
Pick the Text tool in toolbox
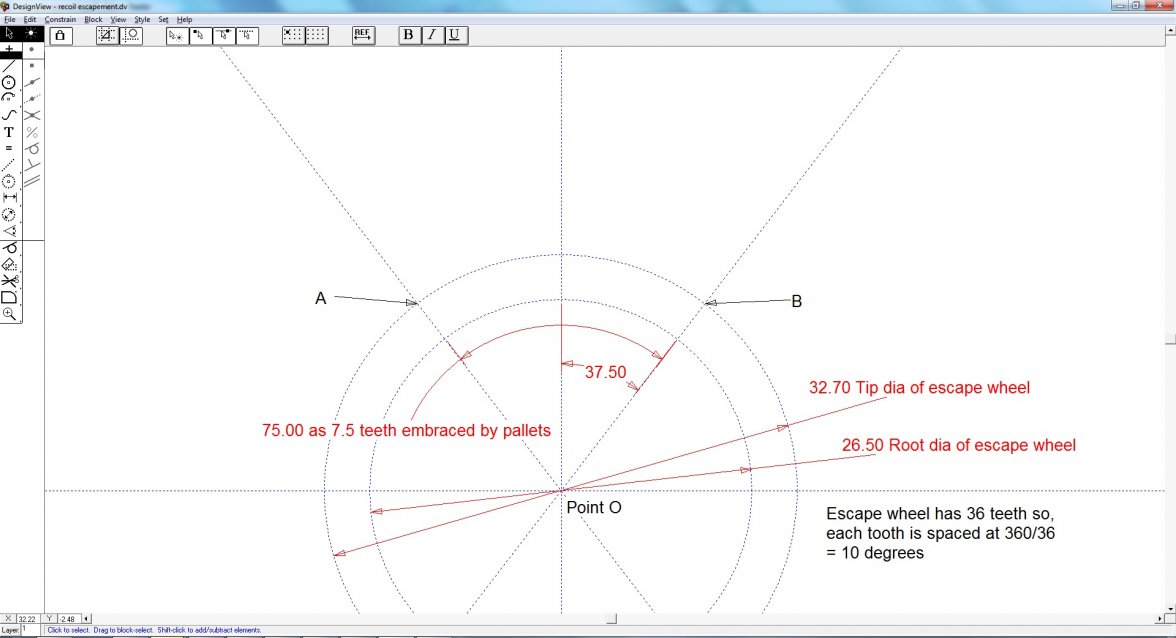(x=9, y=132)
